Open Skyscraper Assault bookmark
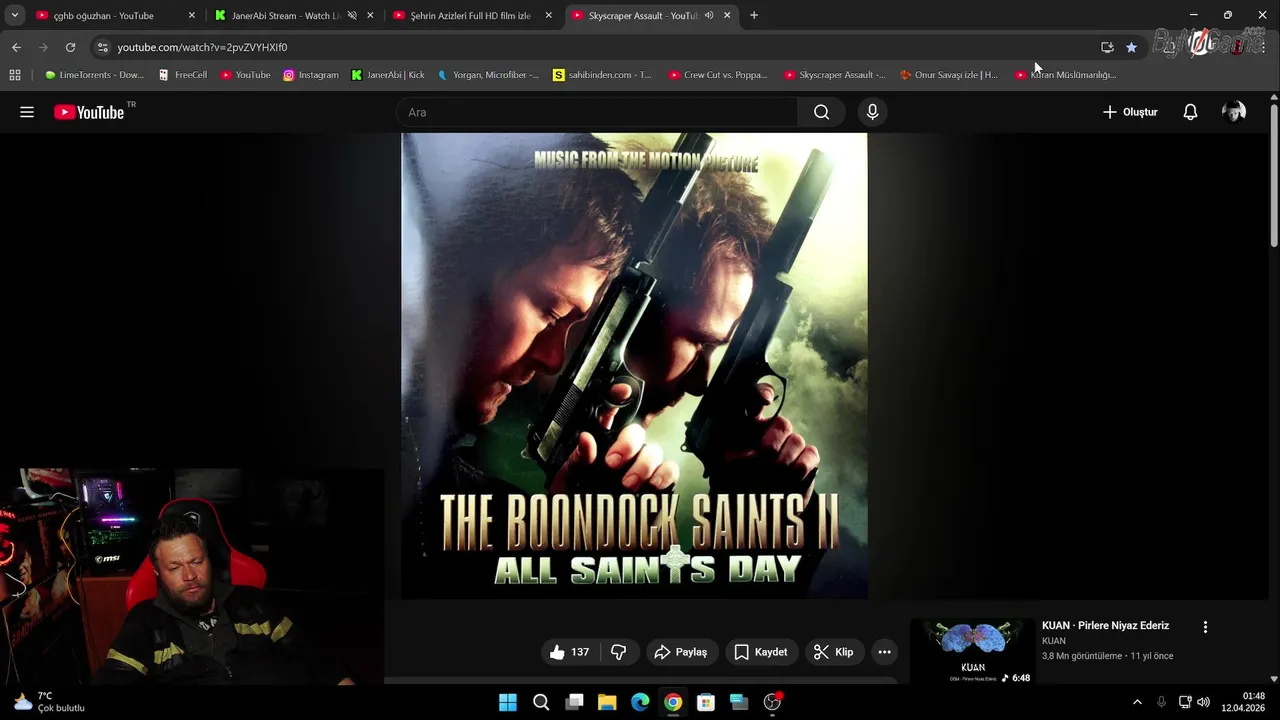This screenshot has height=720, width=1280. [x=834, y=75]
